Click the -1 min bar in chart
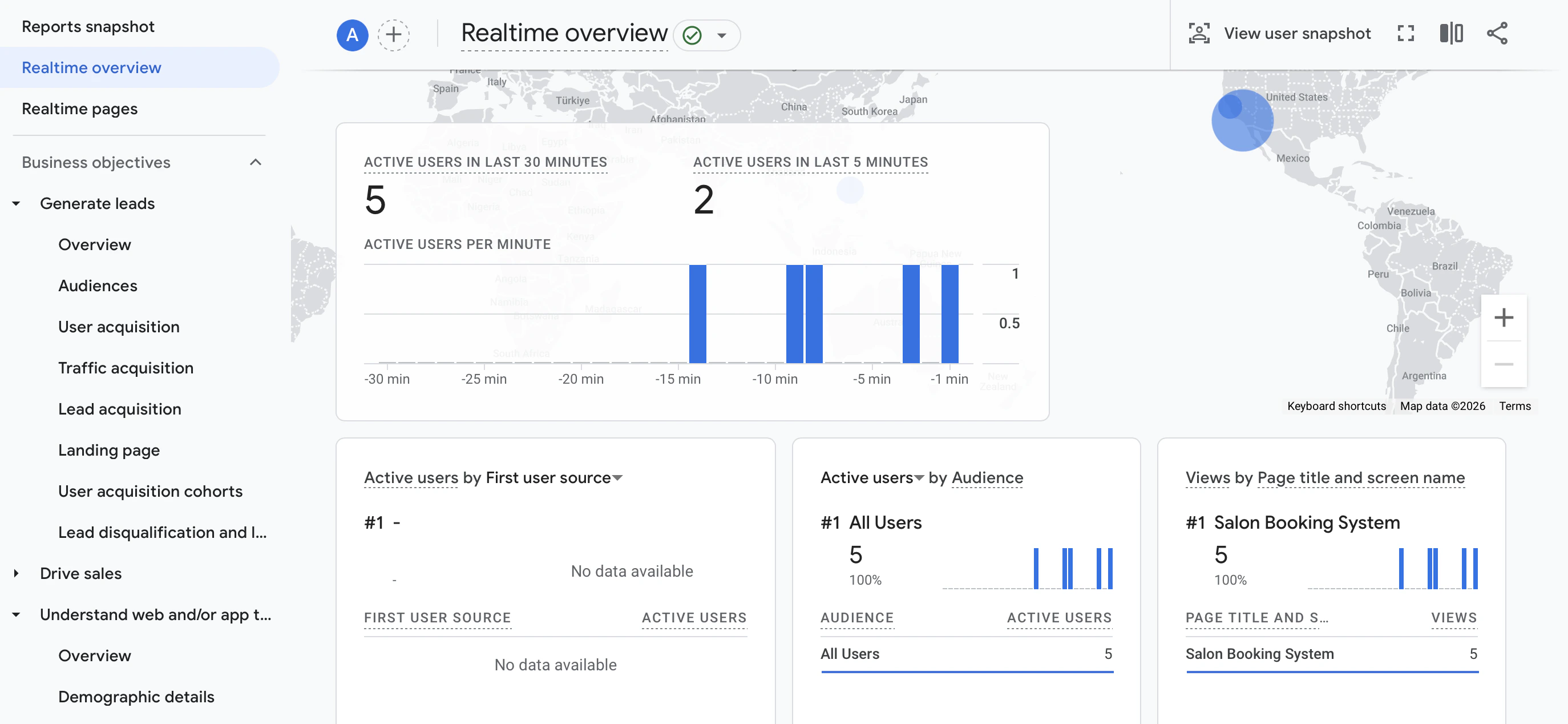This screenshot has height=724, width=1568. click(949, 313)
